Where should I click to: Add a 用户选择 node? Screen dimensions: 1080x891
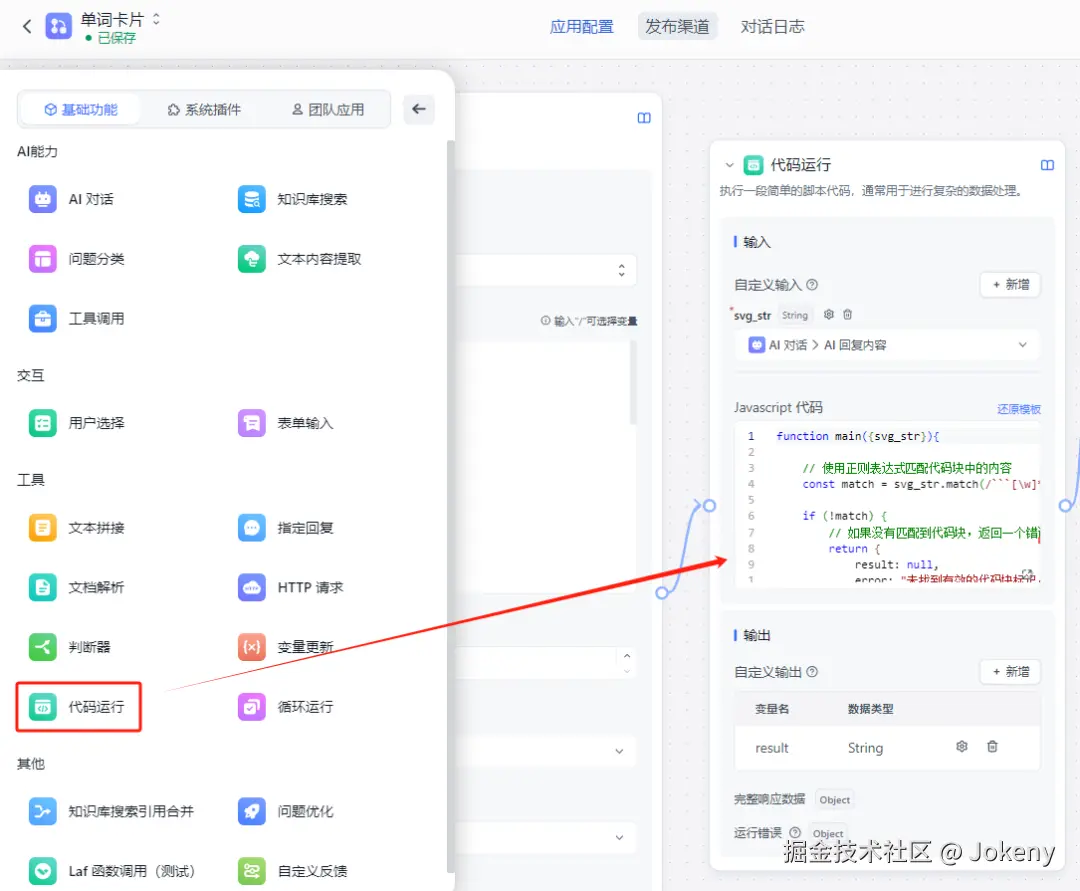point(77,423)
